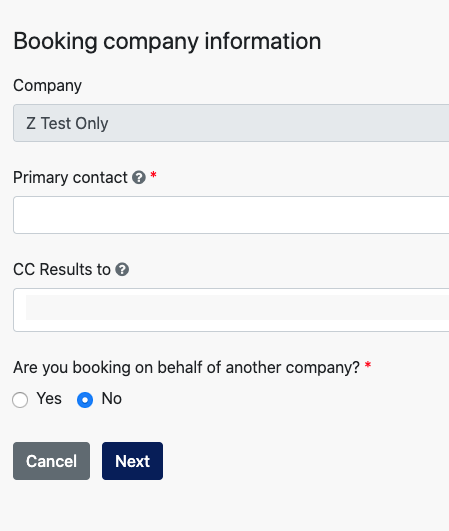The width and height of the screenshot is (449, 531).
Task: Click the "Primary contact" field label
Action: (x=70, y=178)
